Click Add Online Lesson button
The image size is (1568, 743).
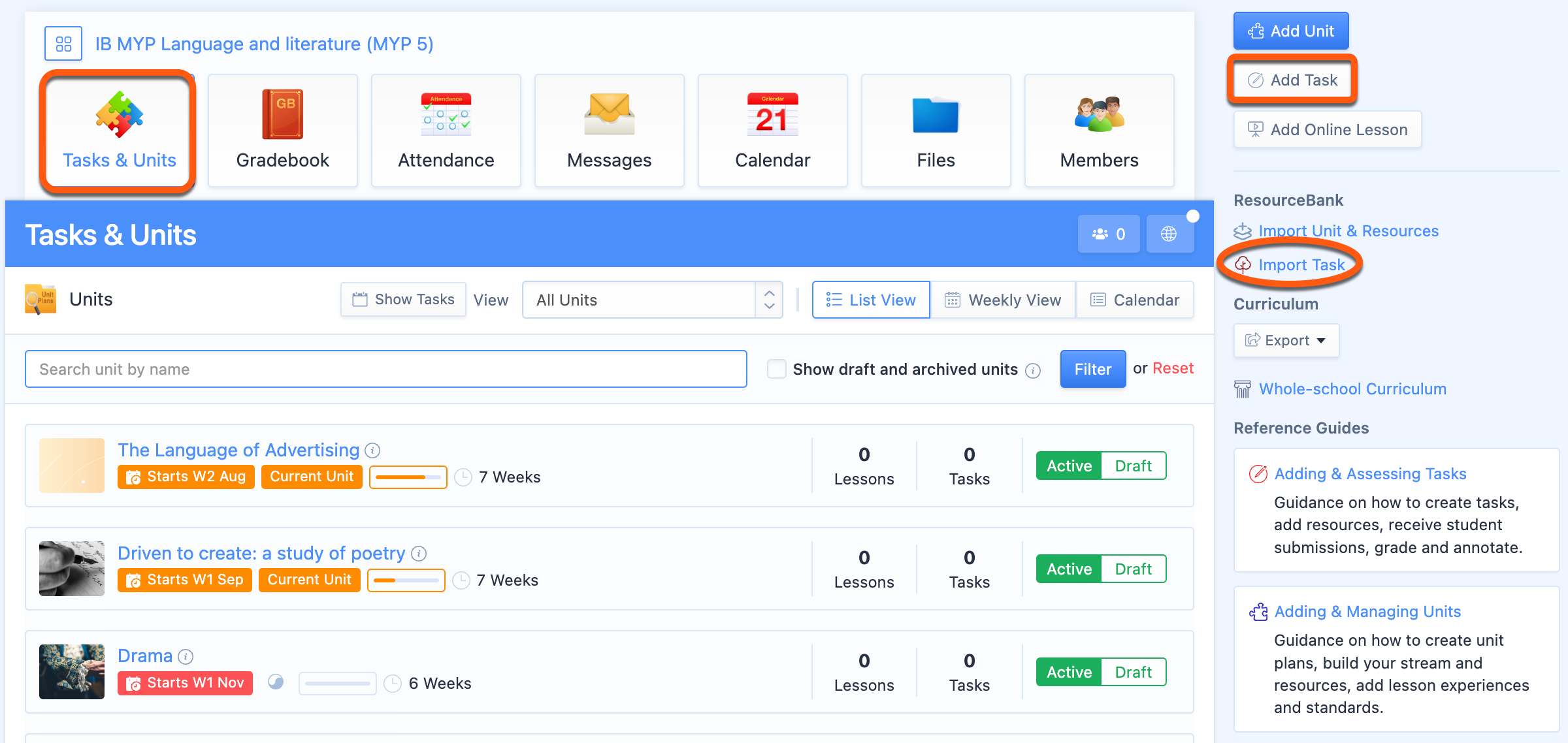point(1328,129)
